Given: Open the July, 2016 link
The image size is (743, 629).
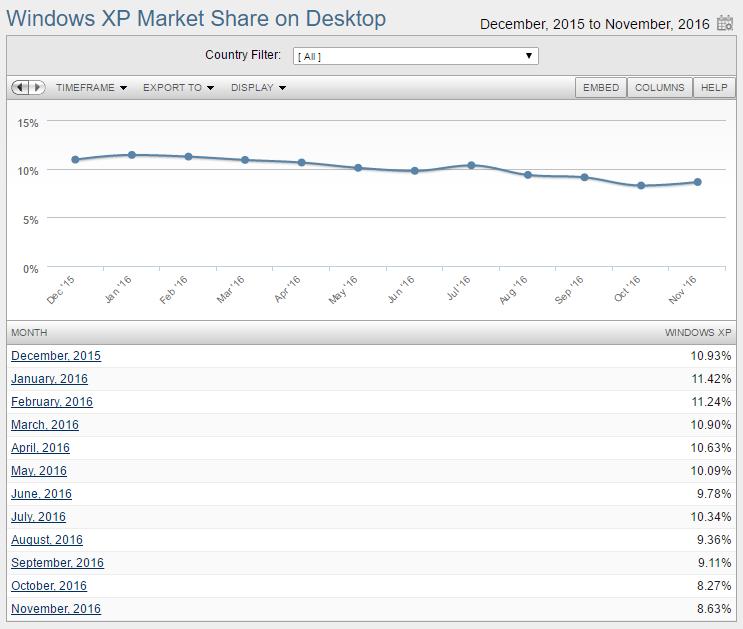Looking at the screenshot, I should [x=38, y=517].
